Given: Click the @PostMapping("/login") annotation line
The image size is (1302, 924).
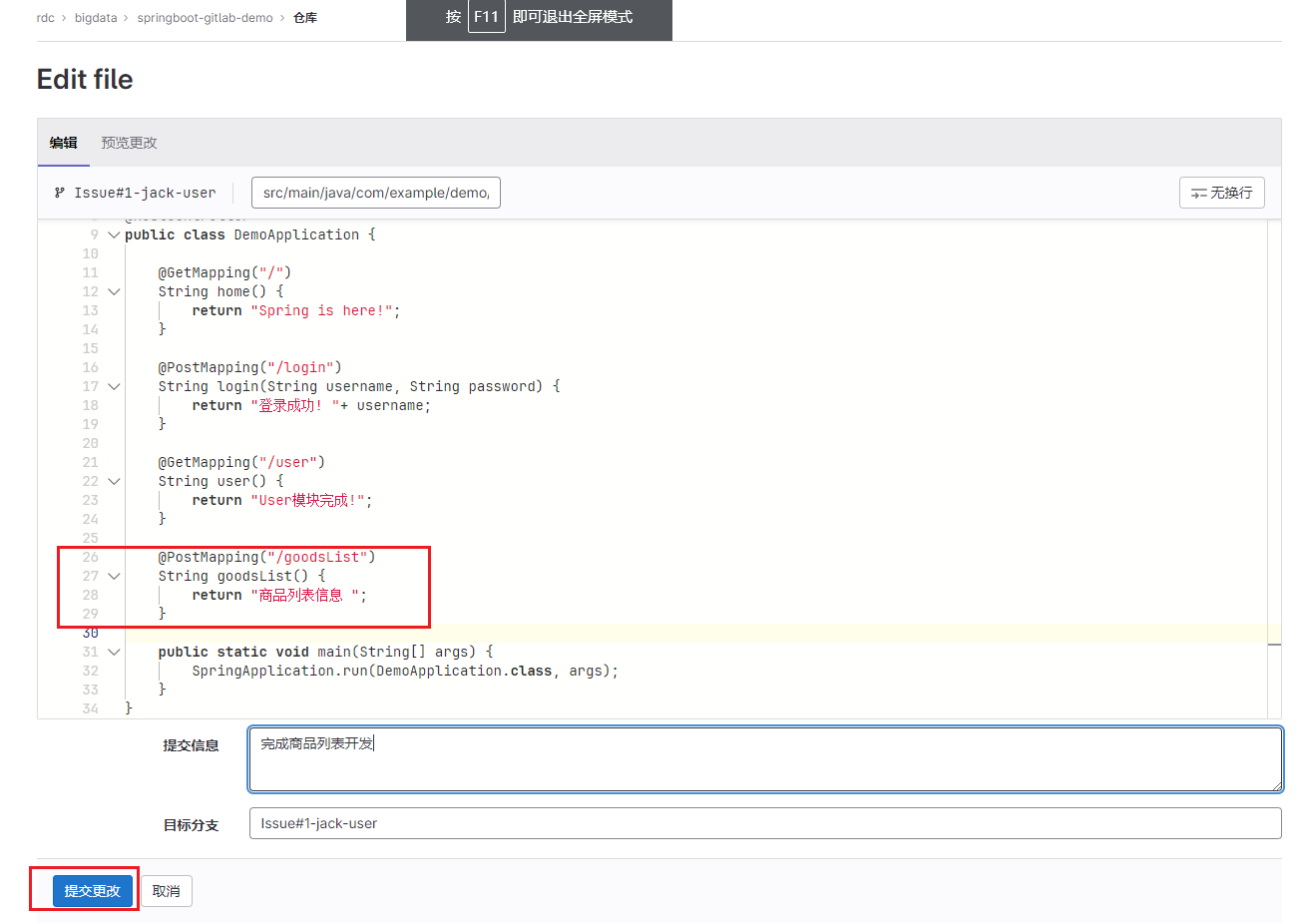Looking at the screenshot, I should pyautogui.click(x=249, y=367).
